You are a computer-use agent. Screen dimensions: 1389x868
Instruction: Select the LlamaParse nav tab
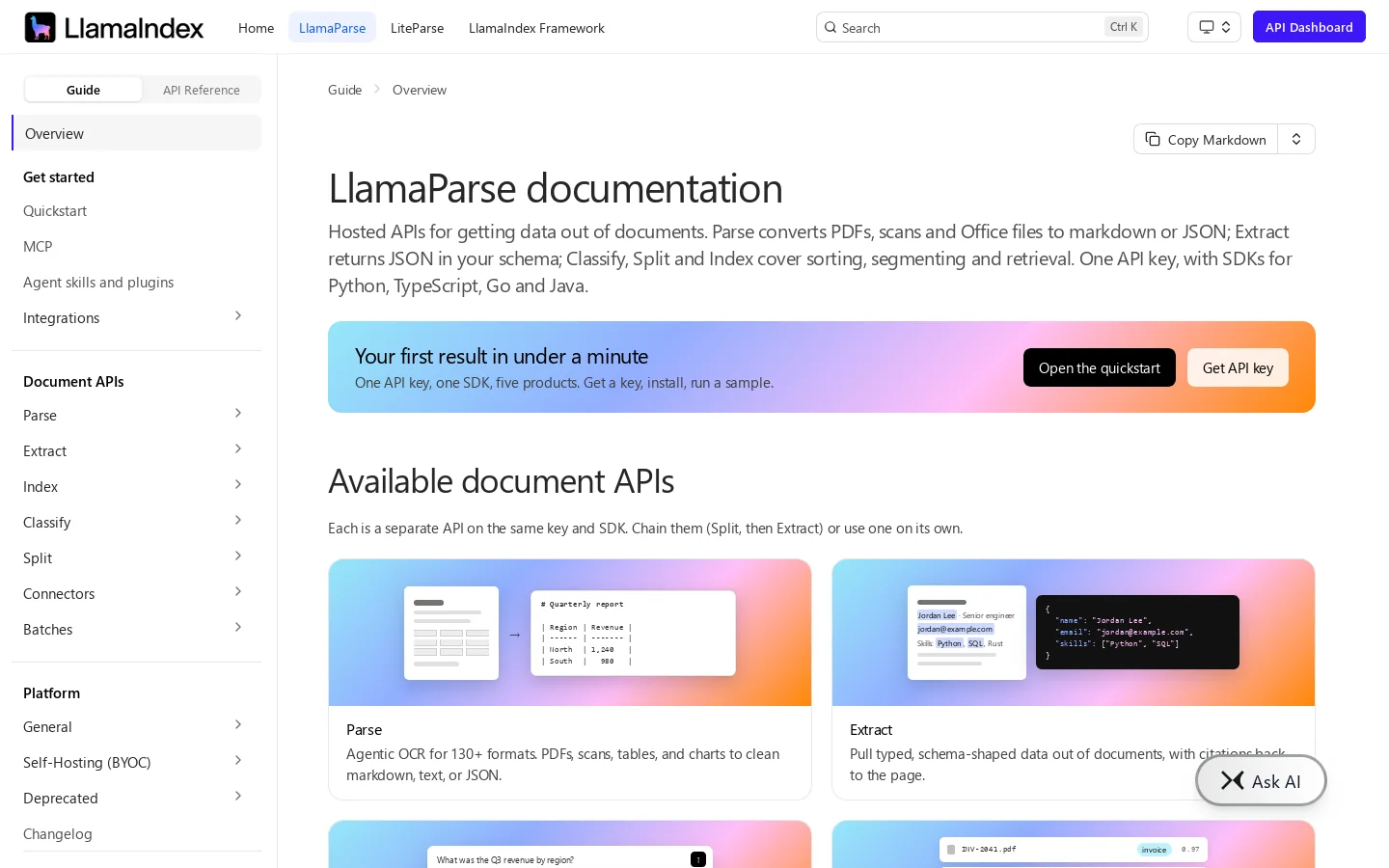tap(332, 28)
